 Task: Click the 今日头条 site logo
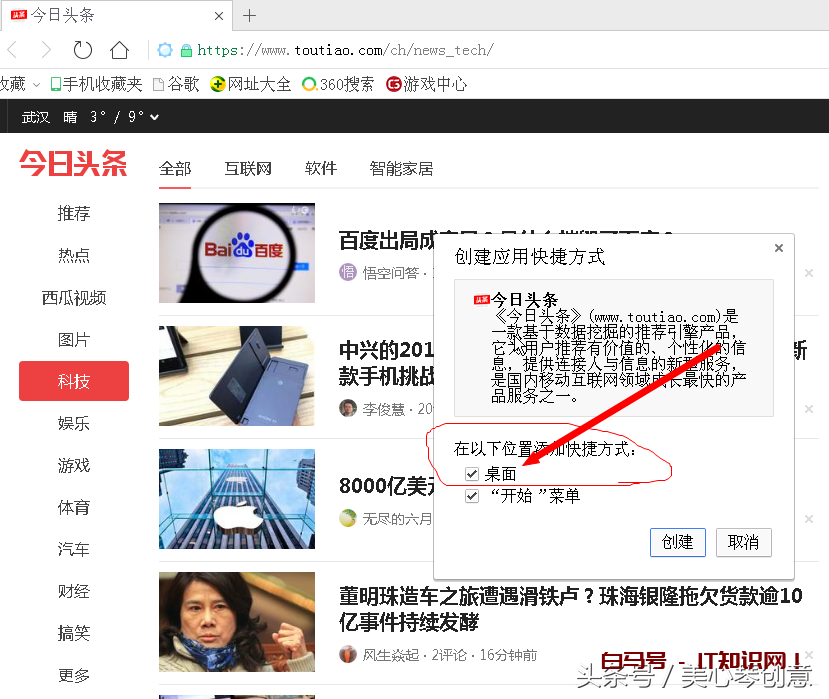(x=72, y=165)
